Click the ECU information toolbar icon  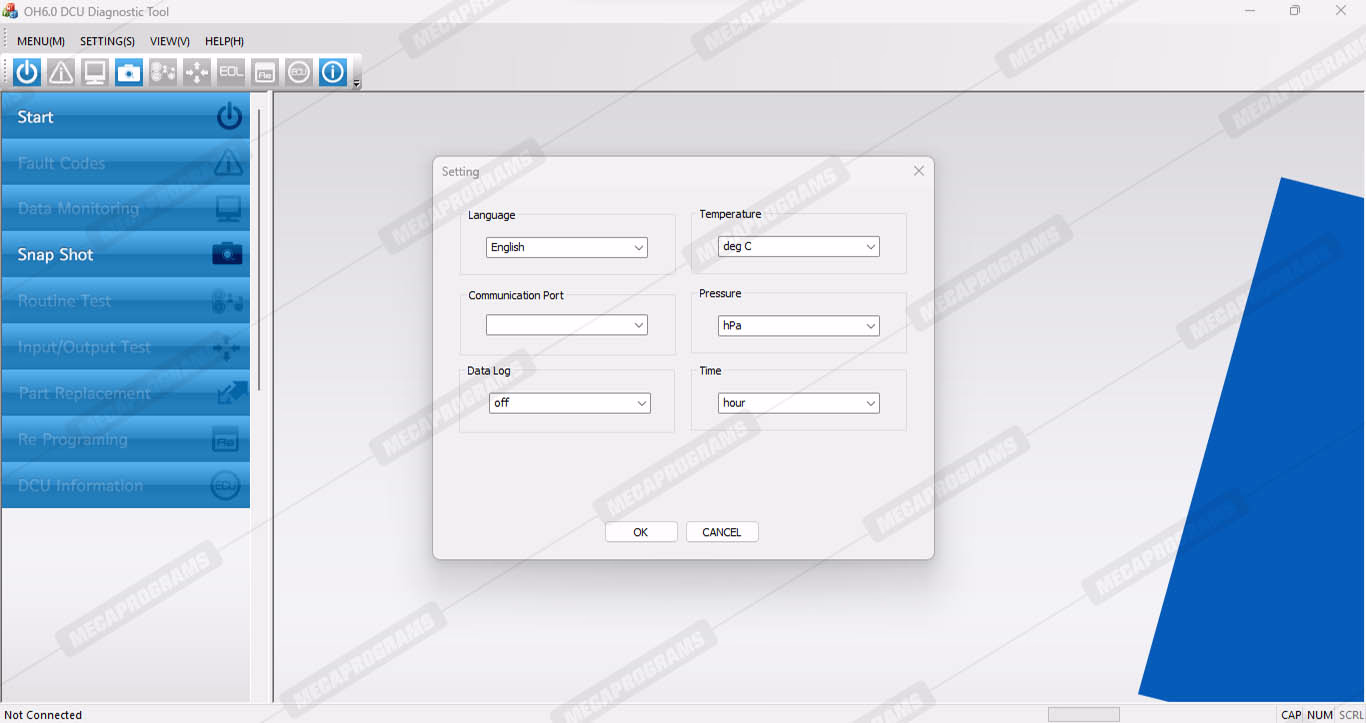(299, 72)
